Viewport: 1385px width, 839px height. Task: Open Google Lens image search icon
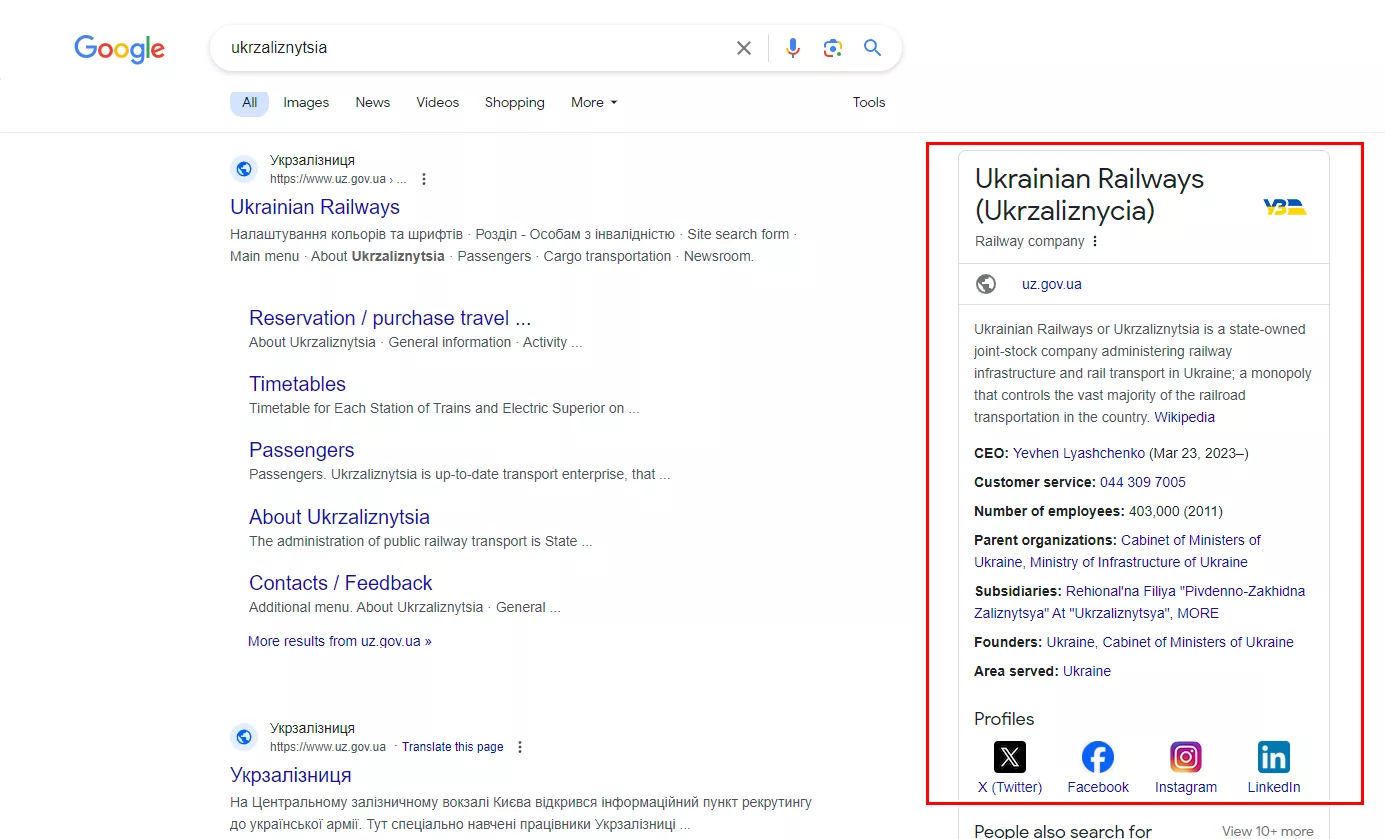[833, 48]
